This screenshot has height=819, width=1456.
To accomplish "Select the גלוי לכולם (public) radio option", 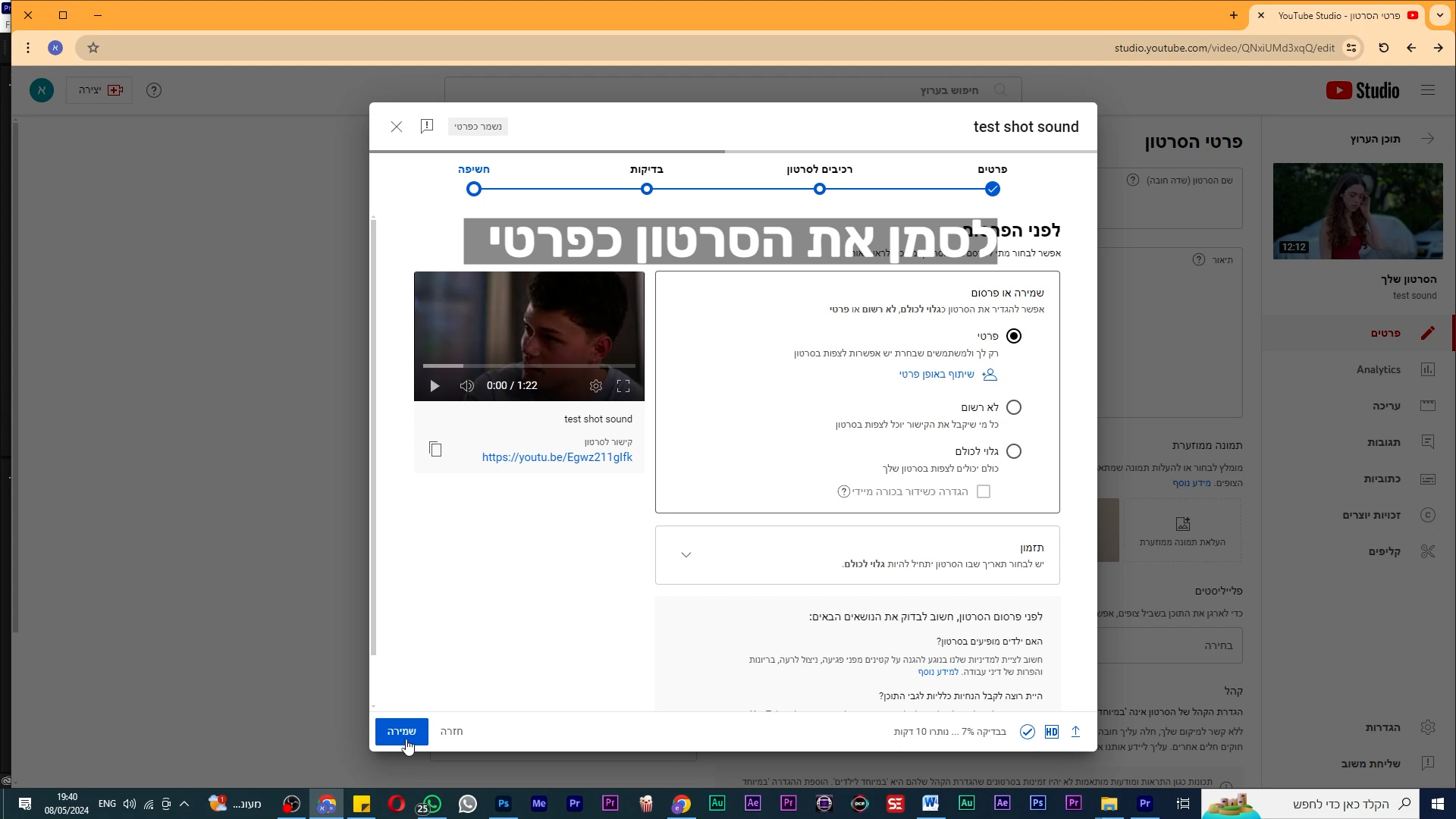I will coord(1014,451).
